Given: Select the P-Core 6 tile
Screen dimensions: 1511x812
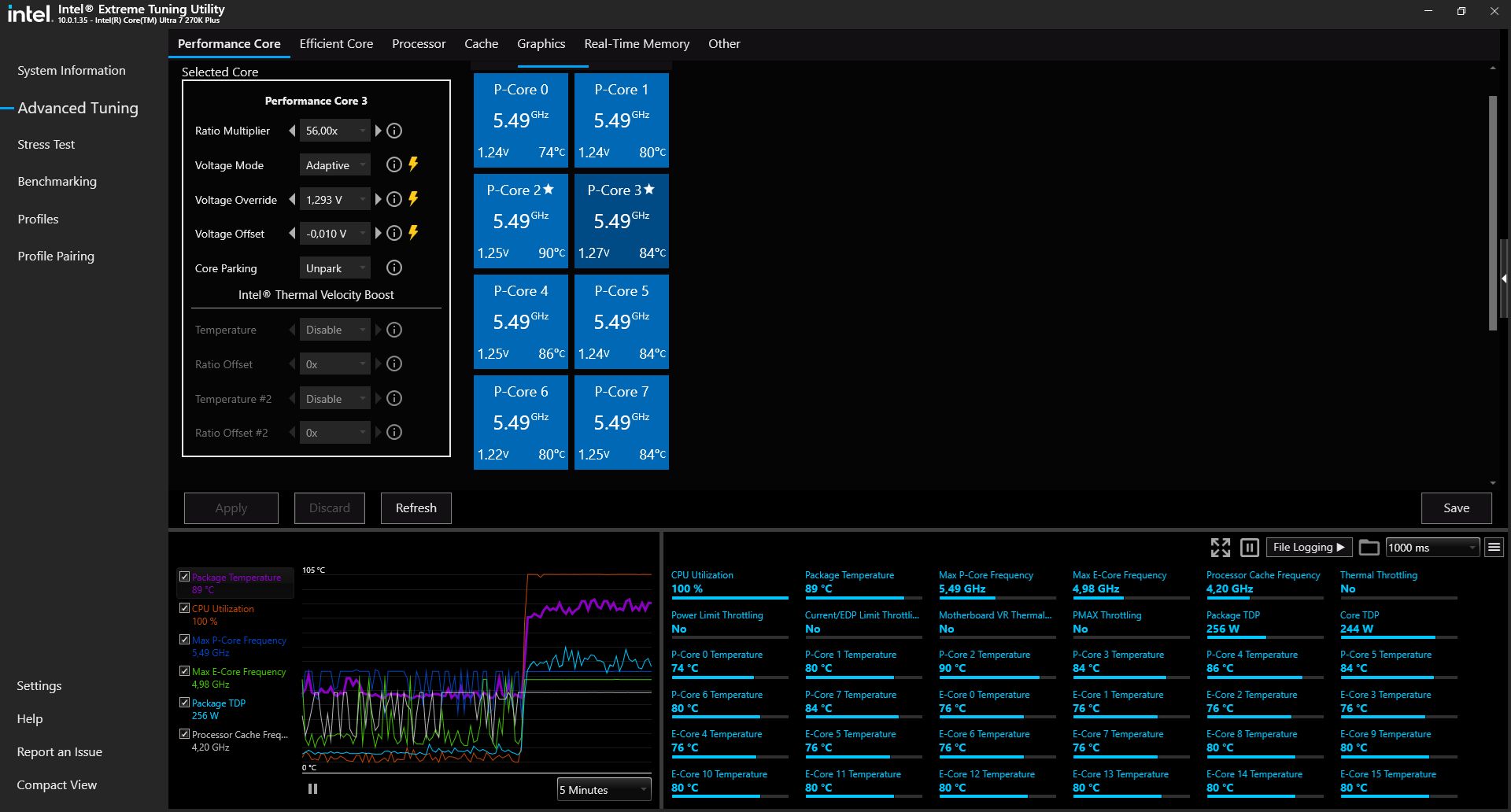Looking at the screenshot, I should tap(521, 423).
